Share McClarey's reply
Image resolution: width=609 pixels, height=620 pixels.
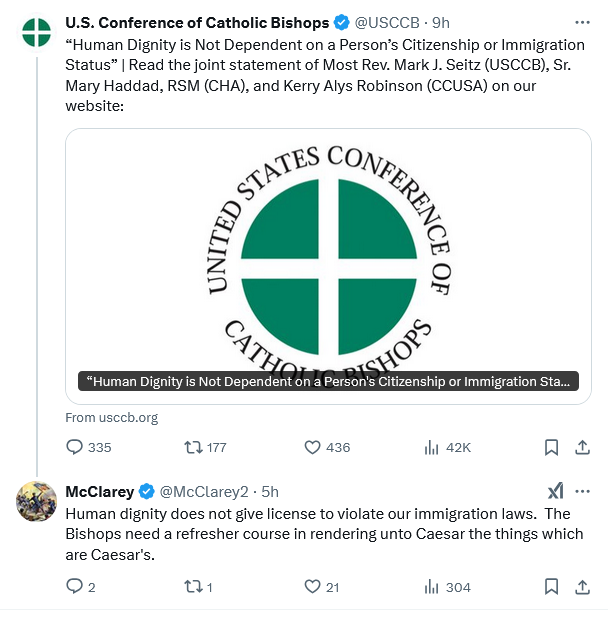coord(581,587)
